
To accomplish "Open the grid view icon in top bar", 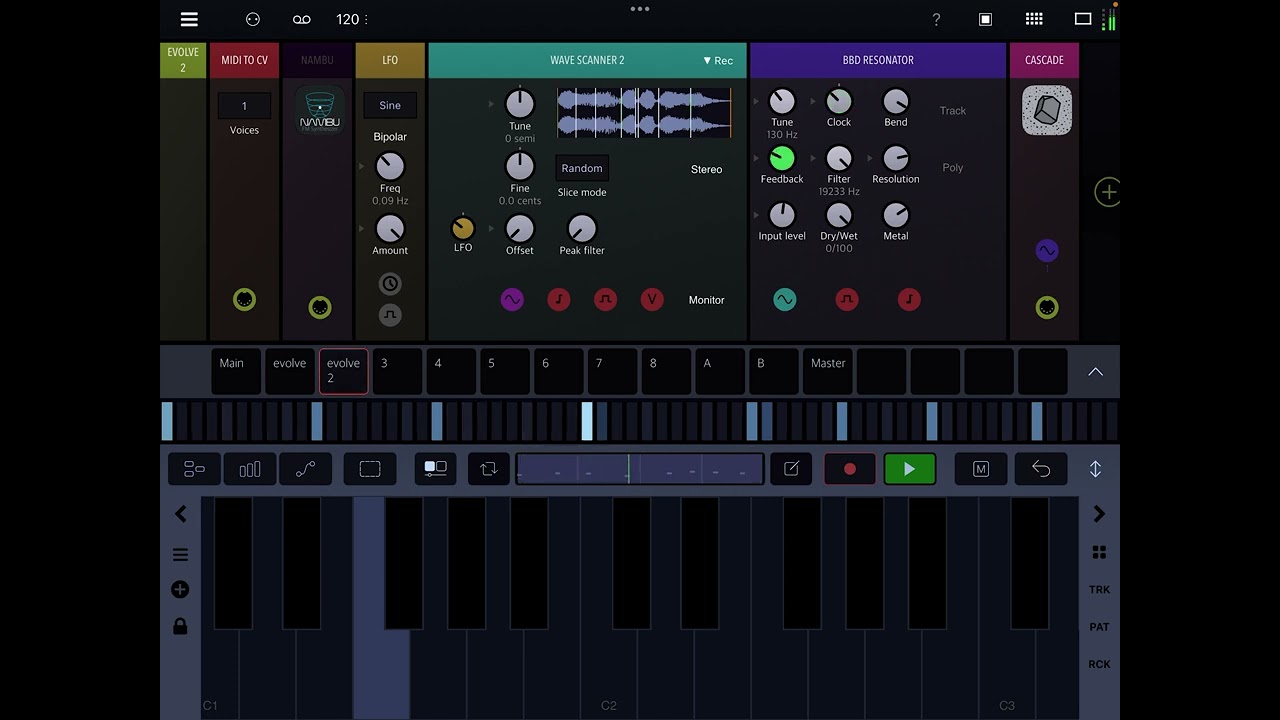I will pos(1034,19).
